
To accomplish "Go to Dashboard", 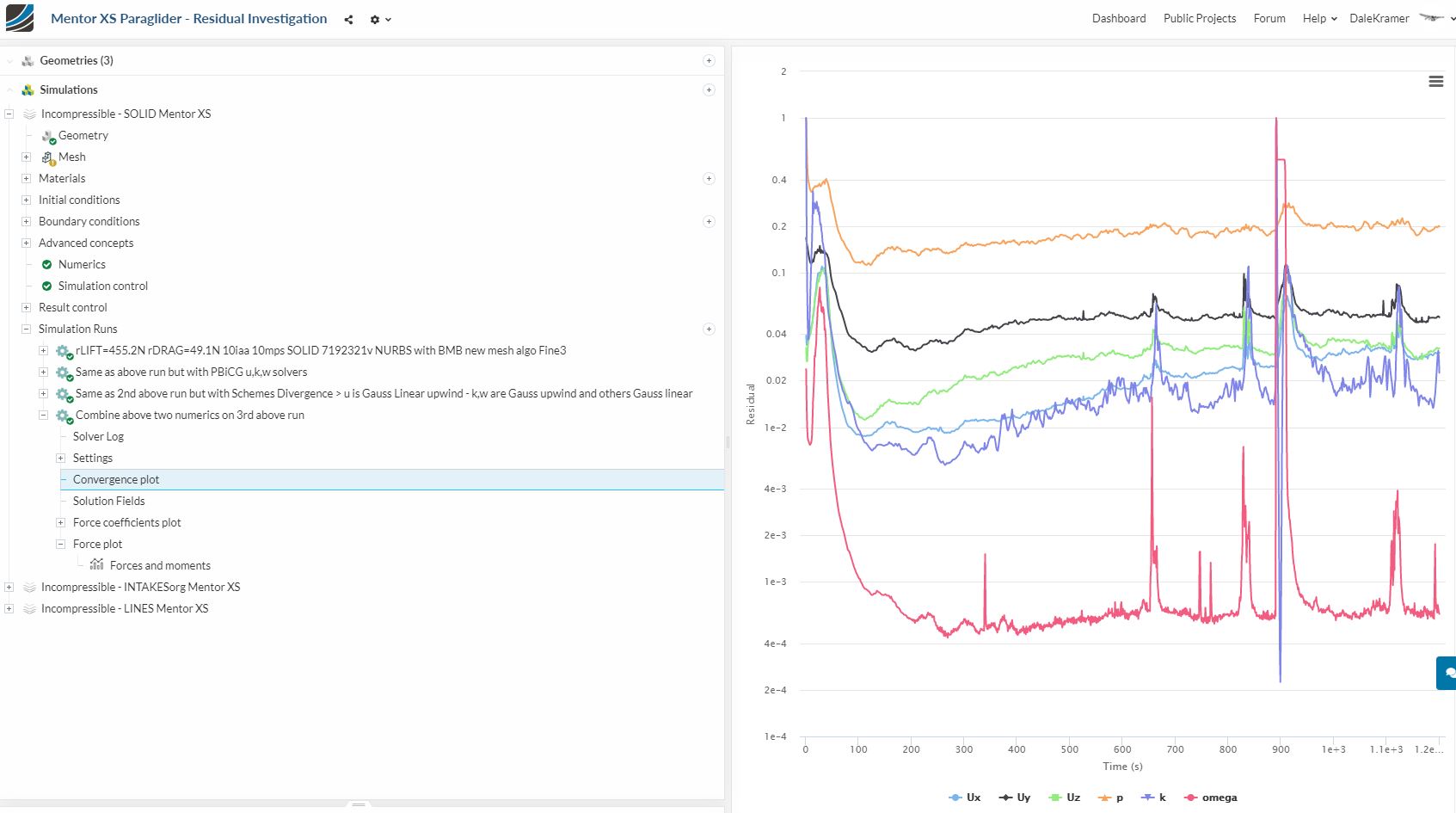I will [1119, 18].
